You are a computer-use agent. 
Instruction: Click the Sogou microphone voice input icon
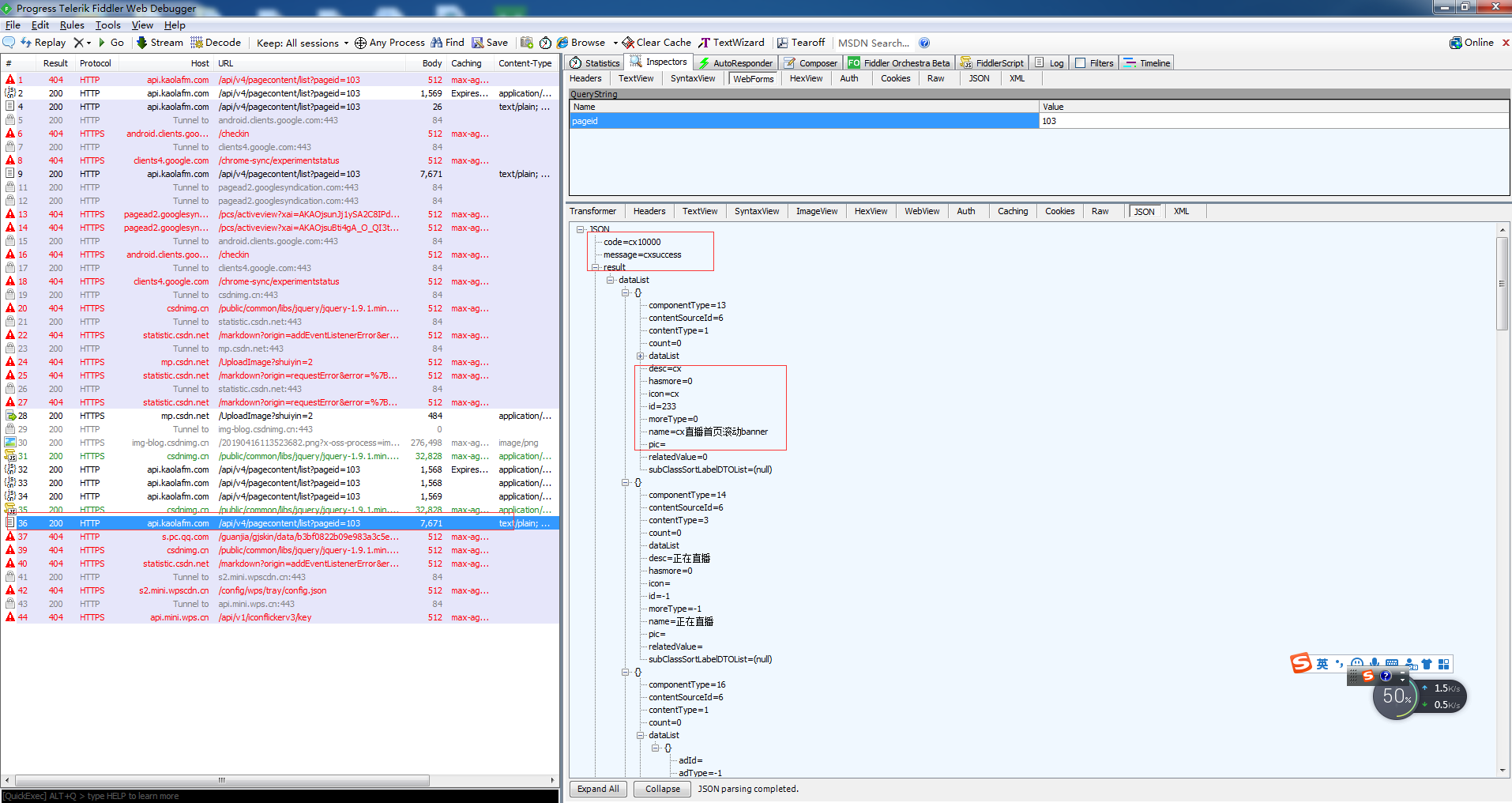pyautogui.click(x=1375, y=664)
